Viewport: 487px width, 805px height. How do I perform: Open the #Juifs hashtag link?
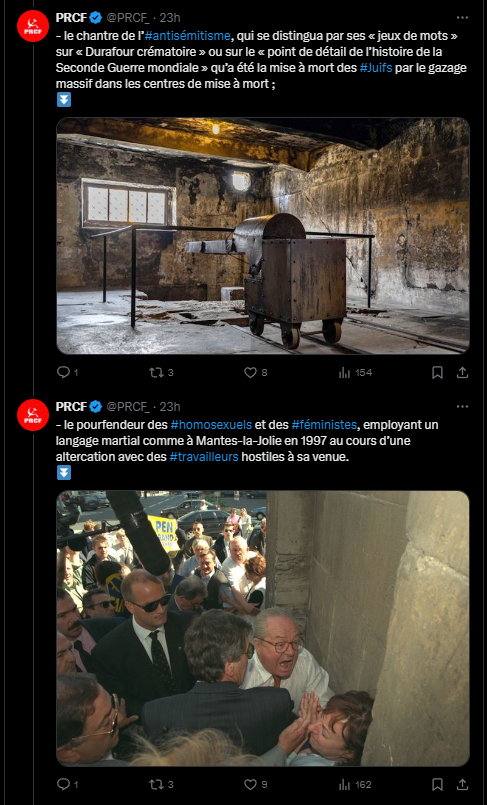point(376,67)
